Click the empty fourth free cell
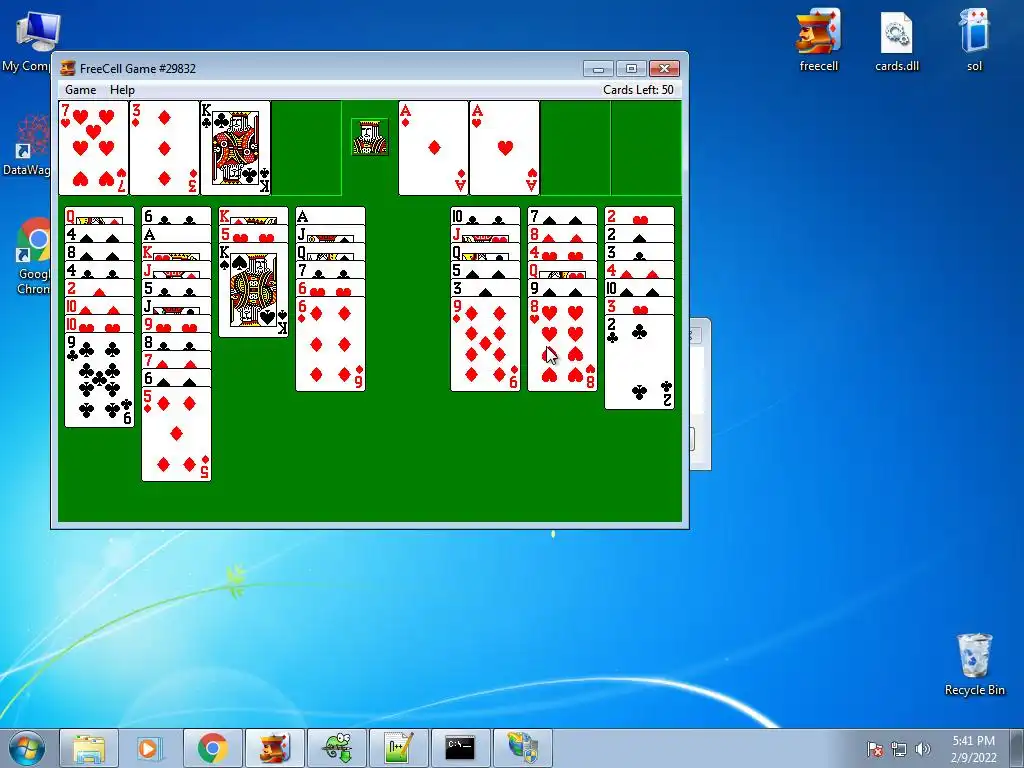This screenshot has width=1024, height=768. coord(306,148)
